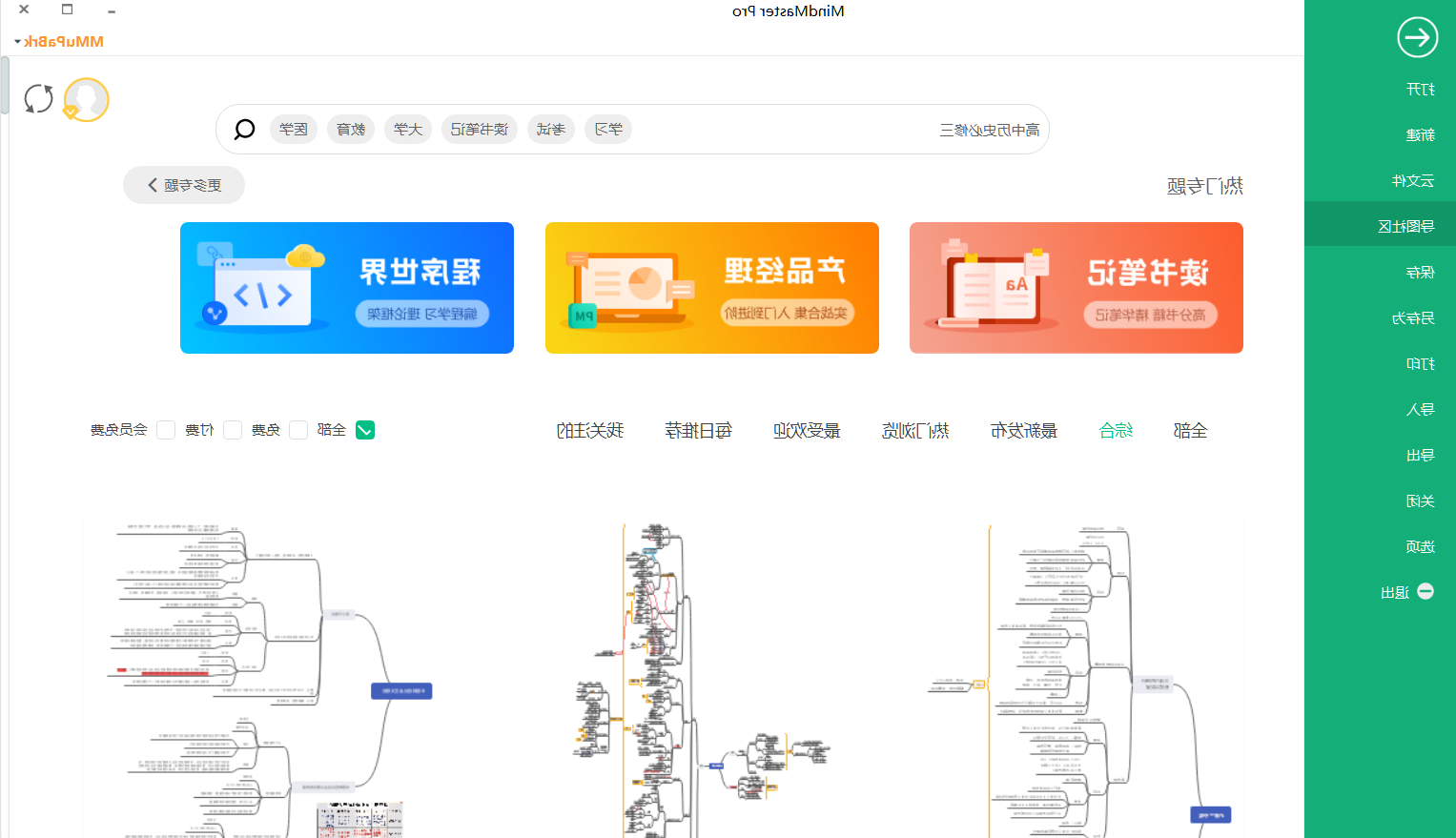Switch to the 综合 tab
1456x838 pixels.
pos(1117,431)
